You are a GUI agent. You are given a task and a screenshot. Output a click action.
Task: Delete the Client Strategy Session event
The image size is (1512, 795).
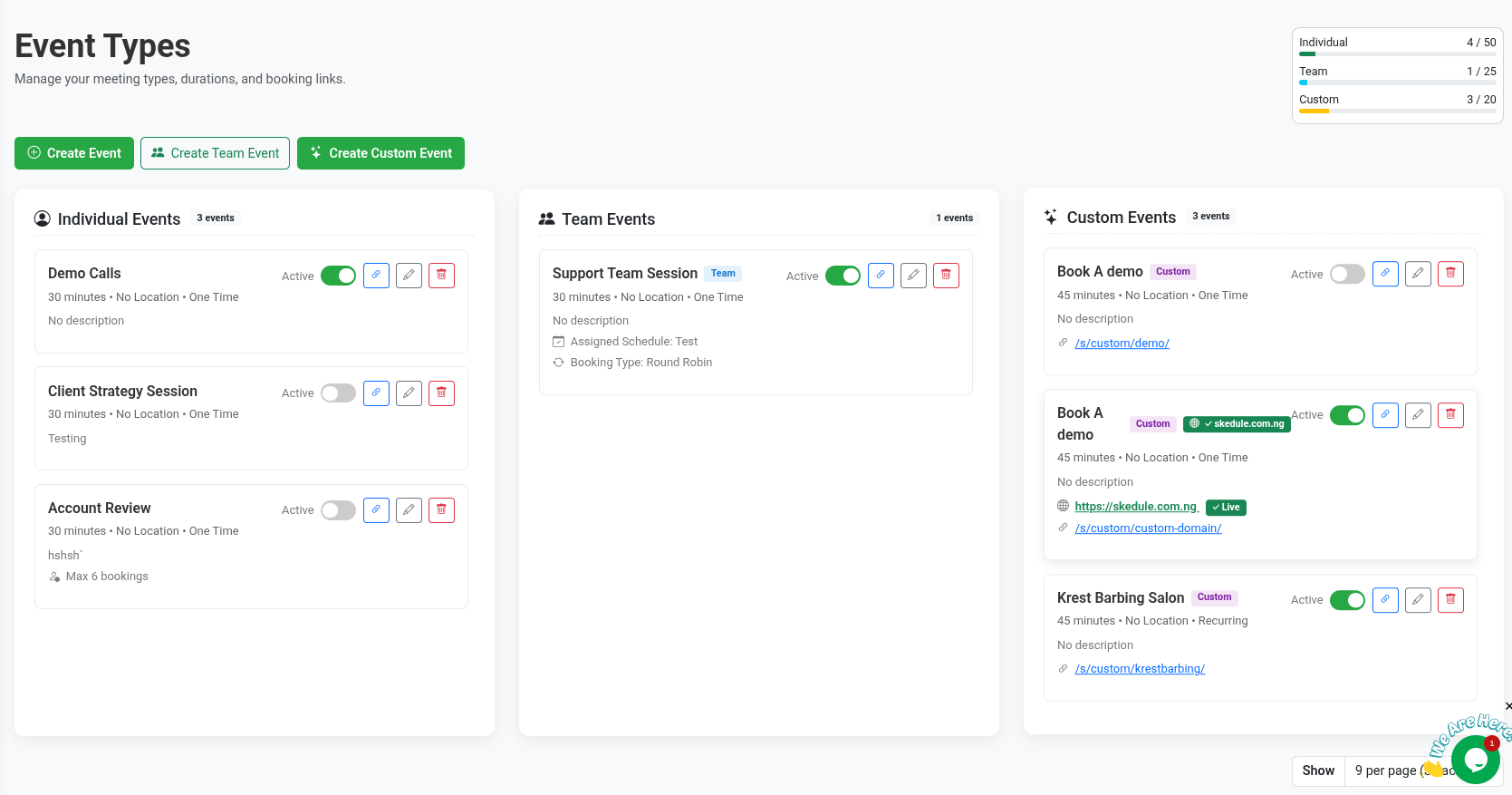[x=441, y=393]
